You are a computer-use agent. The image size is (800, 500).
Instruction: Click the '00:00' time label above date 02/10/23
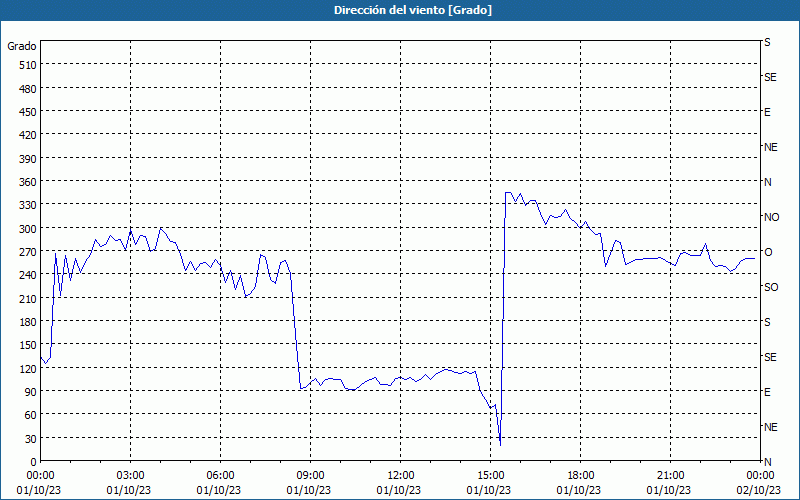coord(760,476)
